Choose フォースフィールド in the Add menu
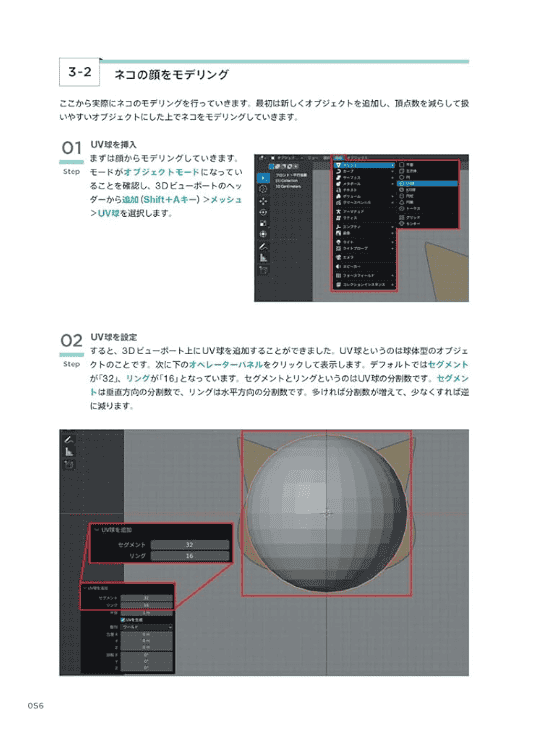534x738 pixels. click(364, 276)
